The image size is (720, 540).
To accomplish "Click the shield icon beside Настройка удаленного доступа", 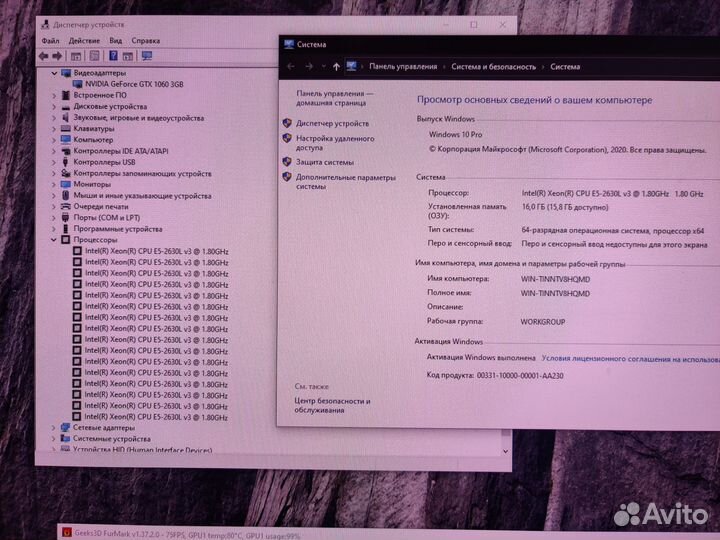I will coord(287,138).
